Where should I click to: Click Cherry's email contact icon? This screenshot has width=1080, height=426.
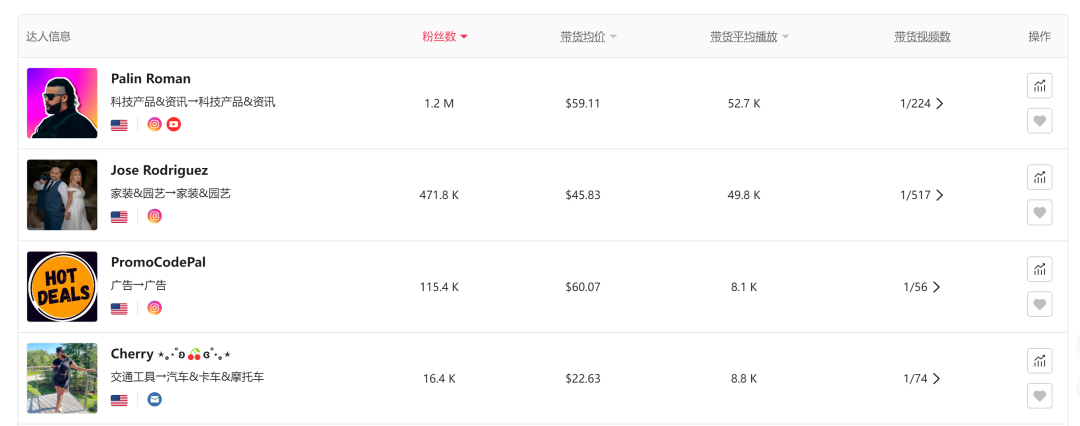click(154, 400)
